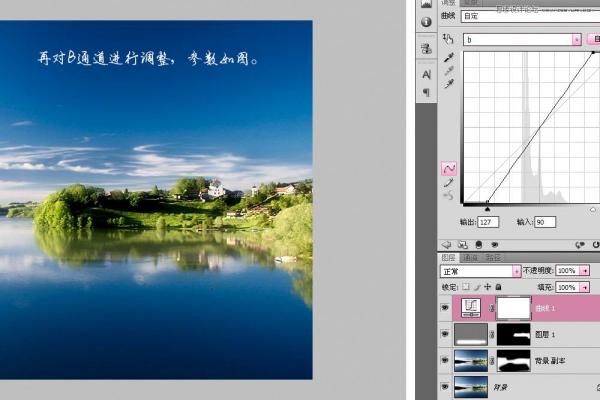
Task: Click the reset adjustment icon
Action: pos(596,245)
